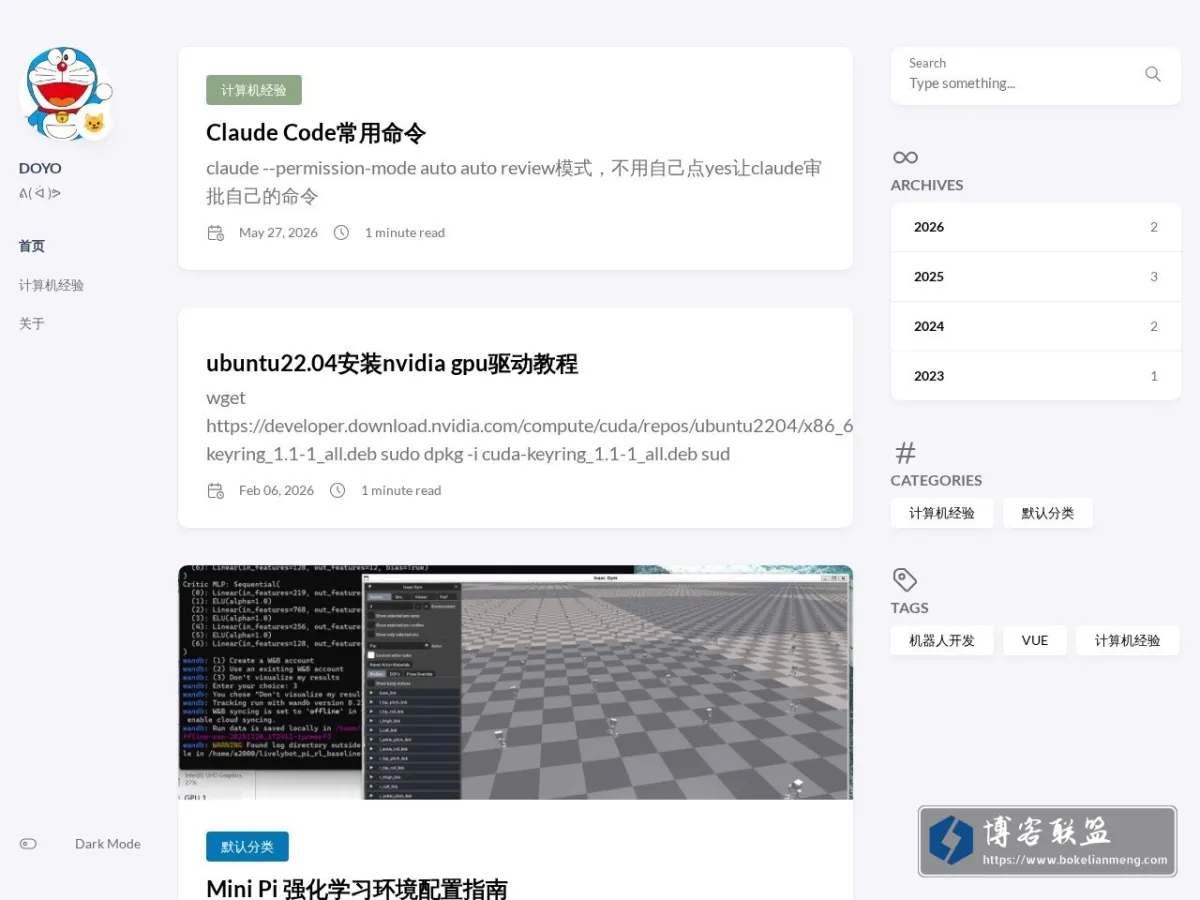1200x900 pixels.
Task: Open the 2024 archive entry
Action: pos(1036,327)
